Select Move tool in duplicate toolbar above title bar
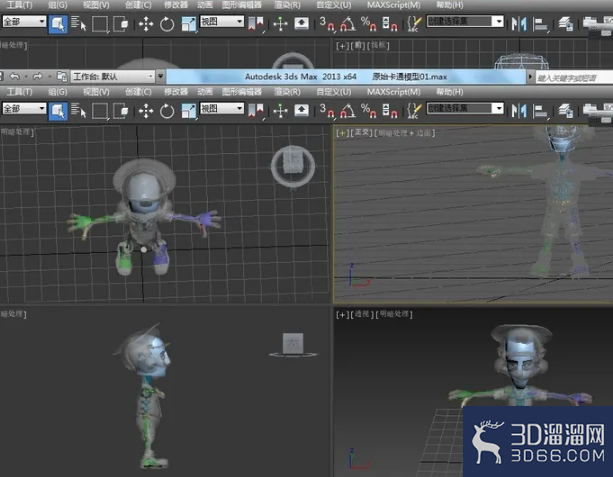The height and width of the screenshot is (477, 613). (146, 24)
